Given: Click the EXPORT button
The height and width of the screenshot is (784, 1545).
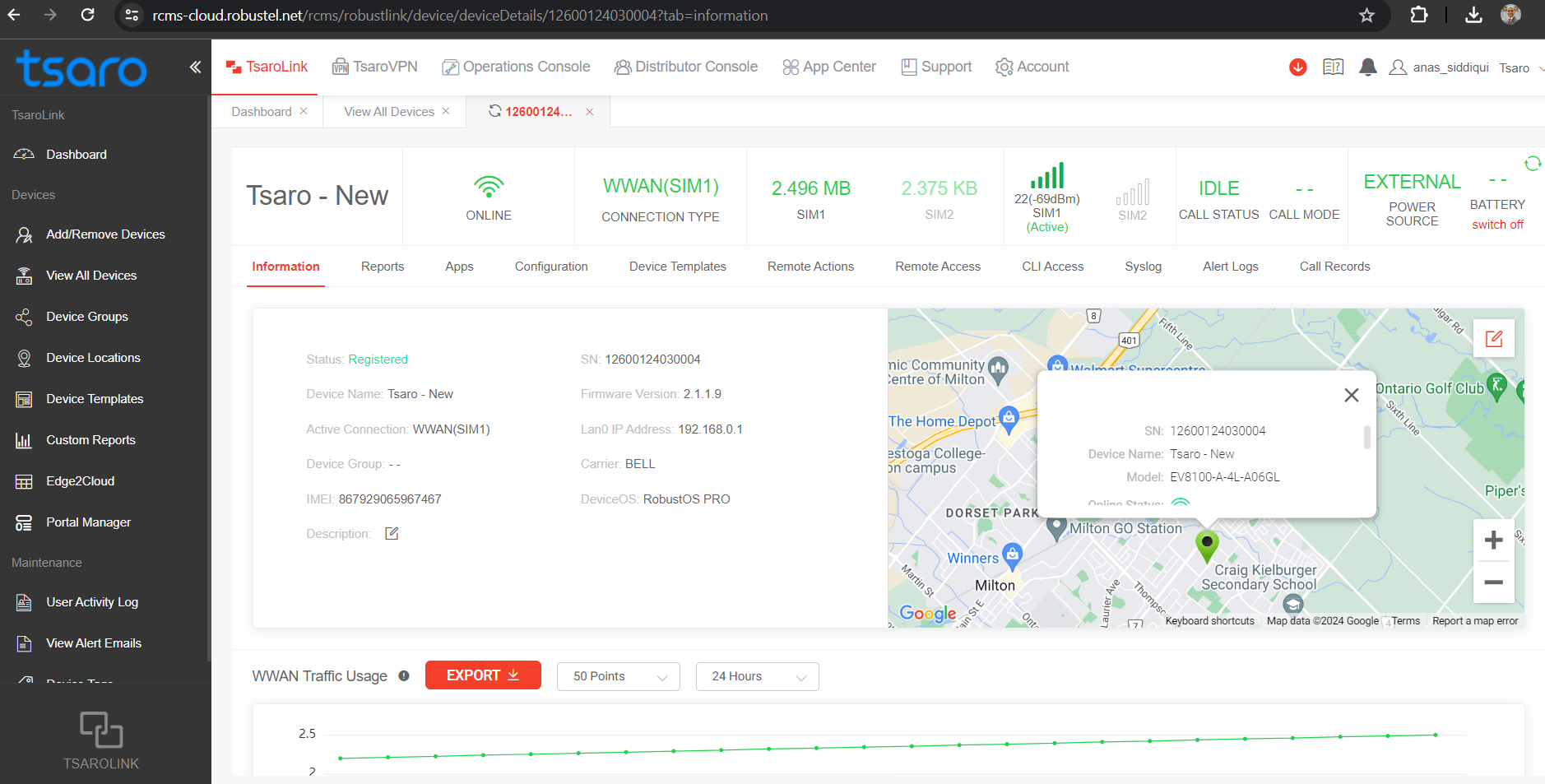Looking at the screenshot, I should click(483, 675).
